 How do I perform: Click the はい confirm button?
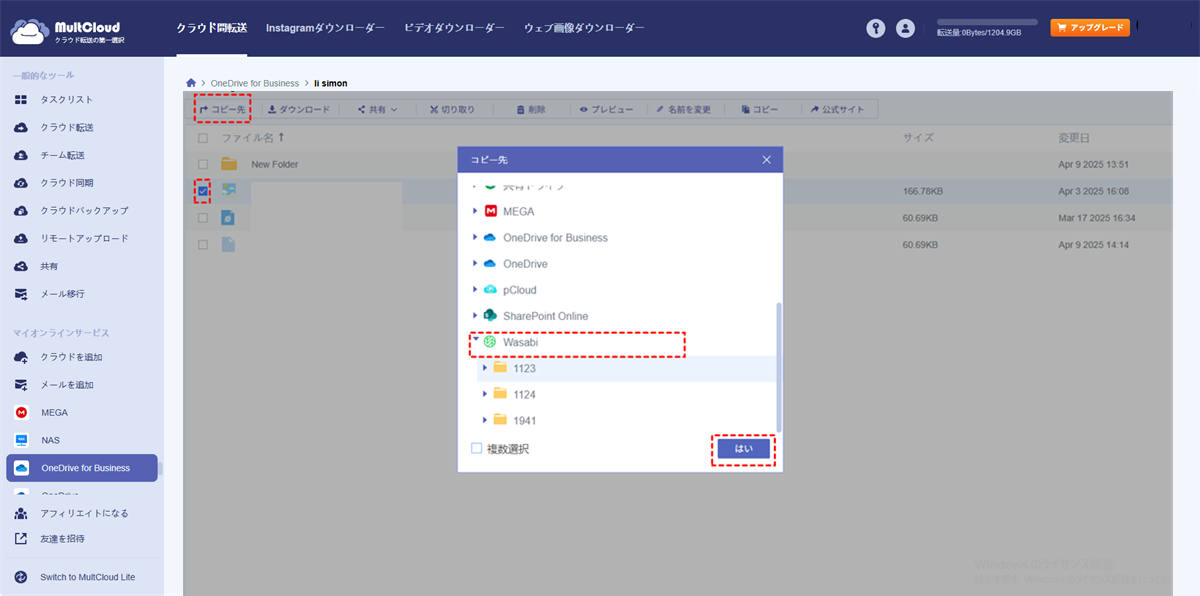click(744, 449)
